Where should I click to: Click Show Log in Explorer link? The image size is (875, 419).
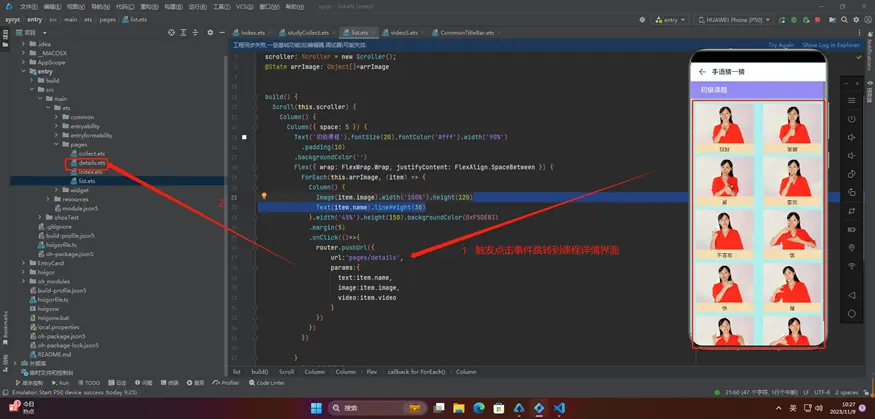(830, 45)
